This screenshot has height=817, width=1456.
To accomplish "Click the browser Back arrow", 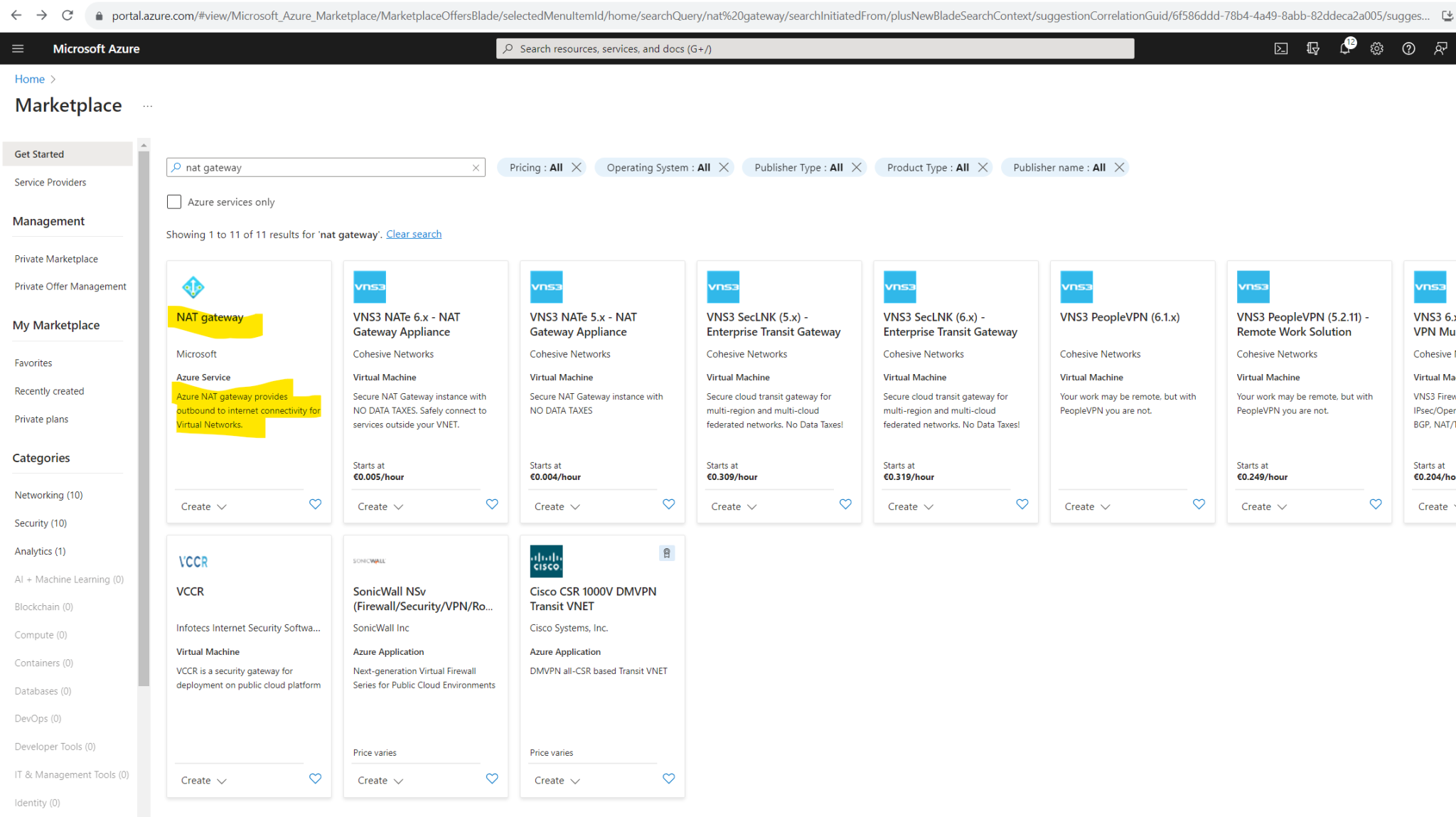I will coord(16,15).
